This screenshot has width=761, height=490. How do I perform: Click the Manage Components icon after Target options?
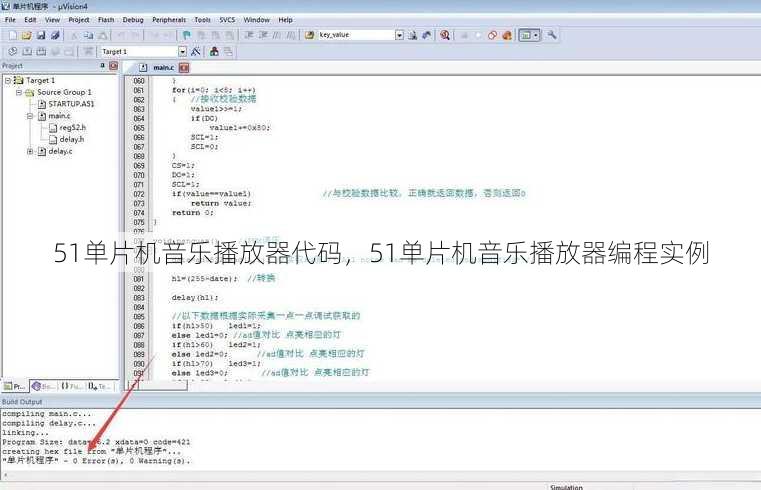tap(214, 51)
